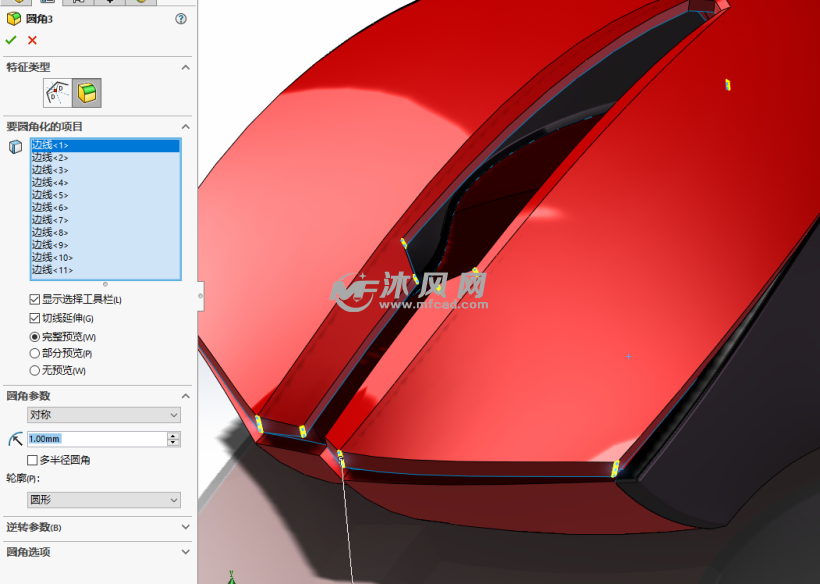Open the 圆形 profile dropdown
Viewport: 820px width, 584px height.
pyautogui.click(x=104, y=500)
